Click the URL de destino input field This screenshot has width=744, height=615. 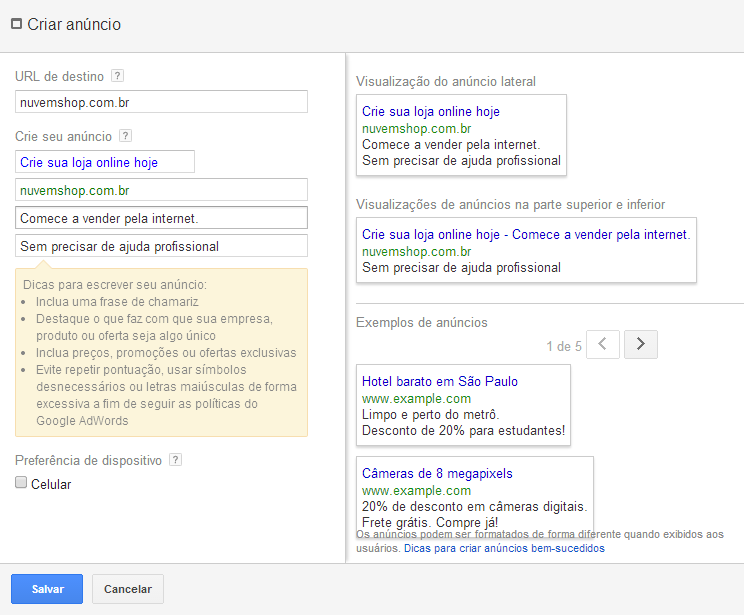pyautogui.click(x=161, y=102)
